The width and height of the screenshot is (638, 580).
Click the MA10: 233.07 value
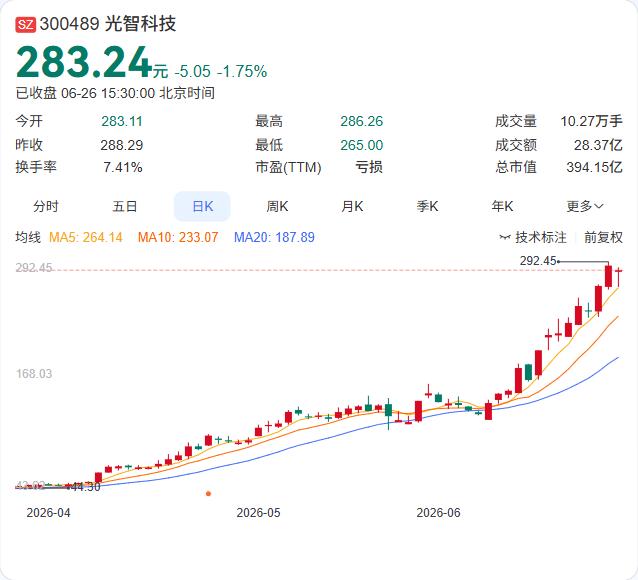click(178, 237)
